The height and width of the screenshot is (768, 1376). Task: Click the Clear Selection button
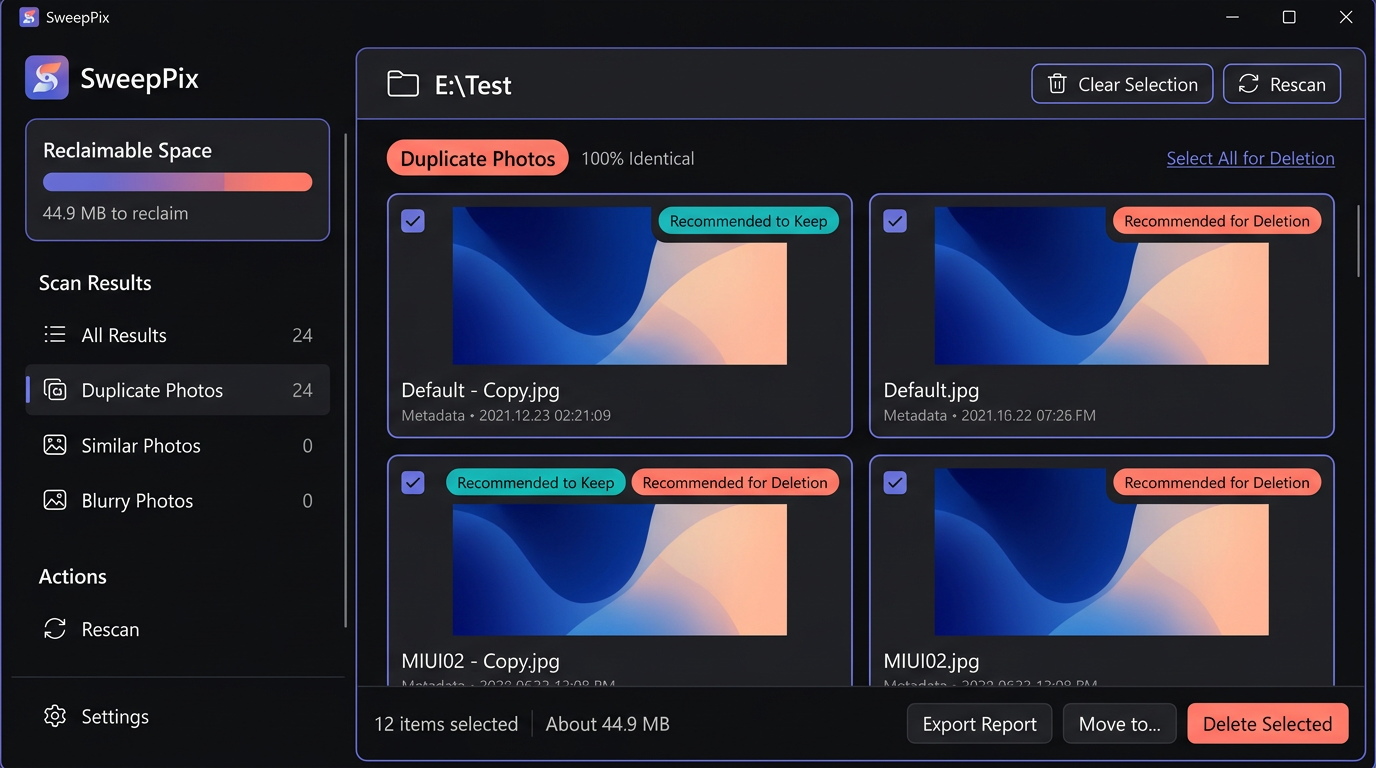point(1122,84)
